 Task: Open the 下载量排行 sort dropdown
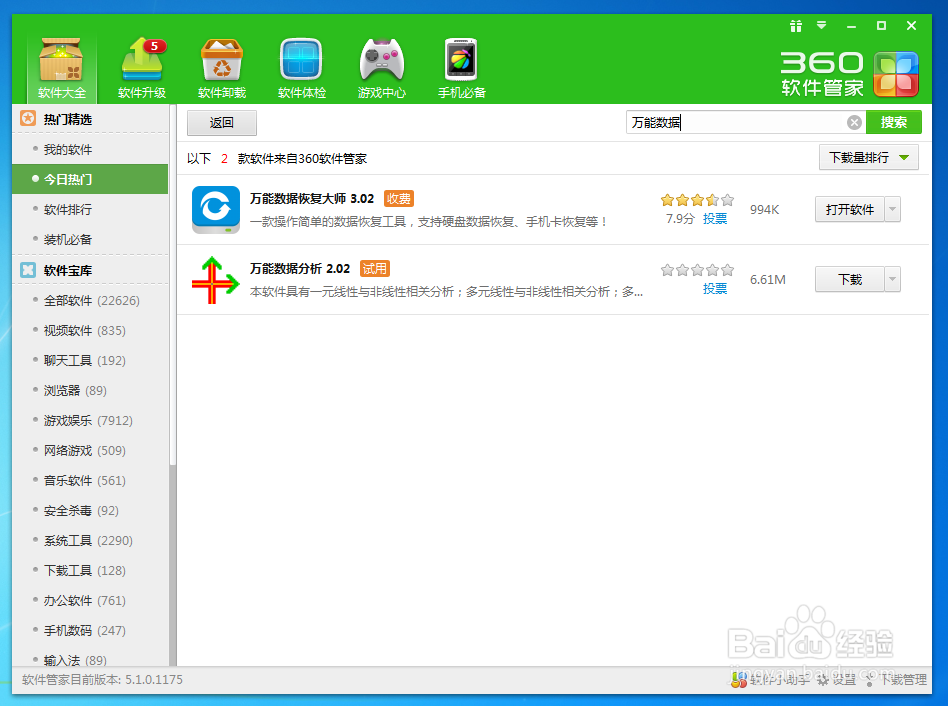click(x=869, y=158)
